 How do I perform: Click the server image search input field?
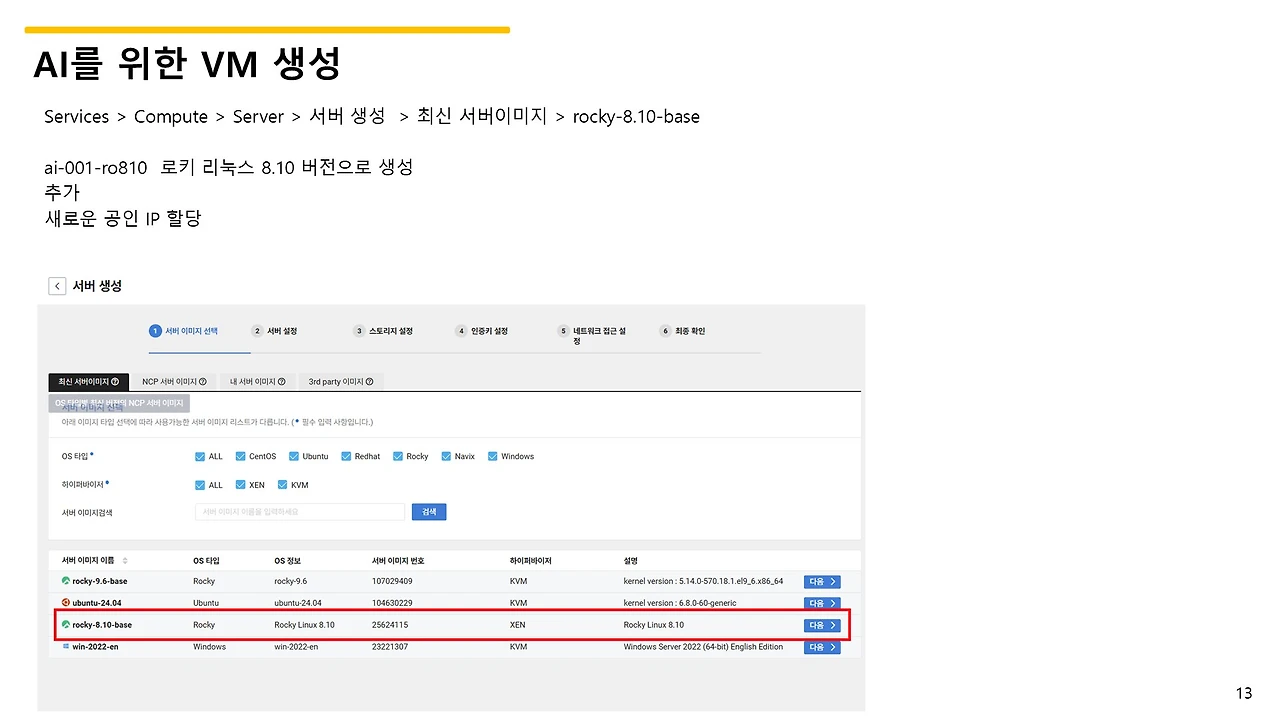[300, 511]
